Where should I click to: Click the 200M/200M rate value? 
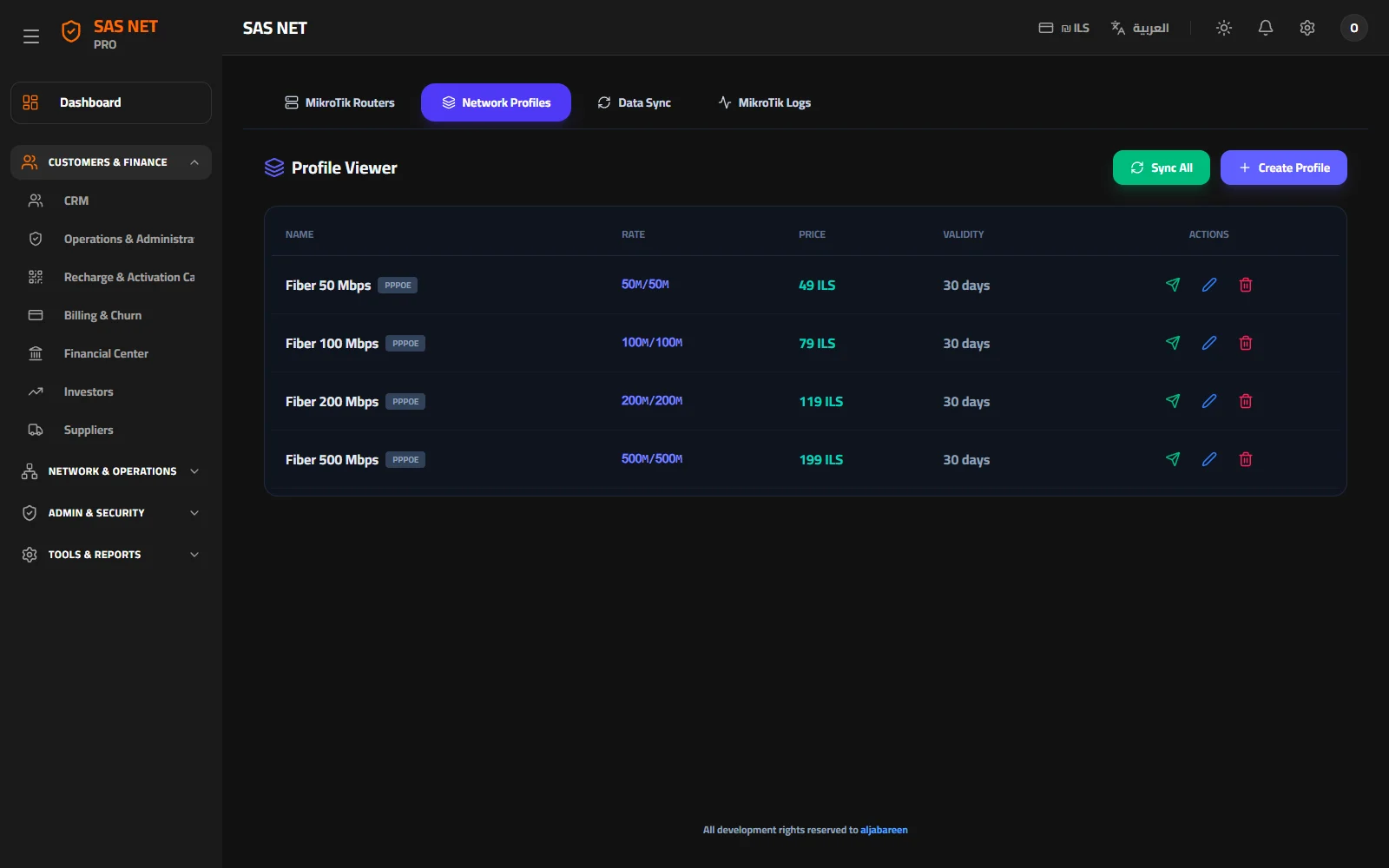point(652,401)
